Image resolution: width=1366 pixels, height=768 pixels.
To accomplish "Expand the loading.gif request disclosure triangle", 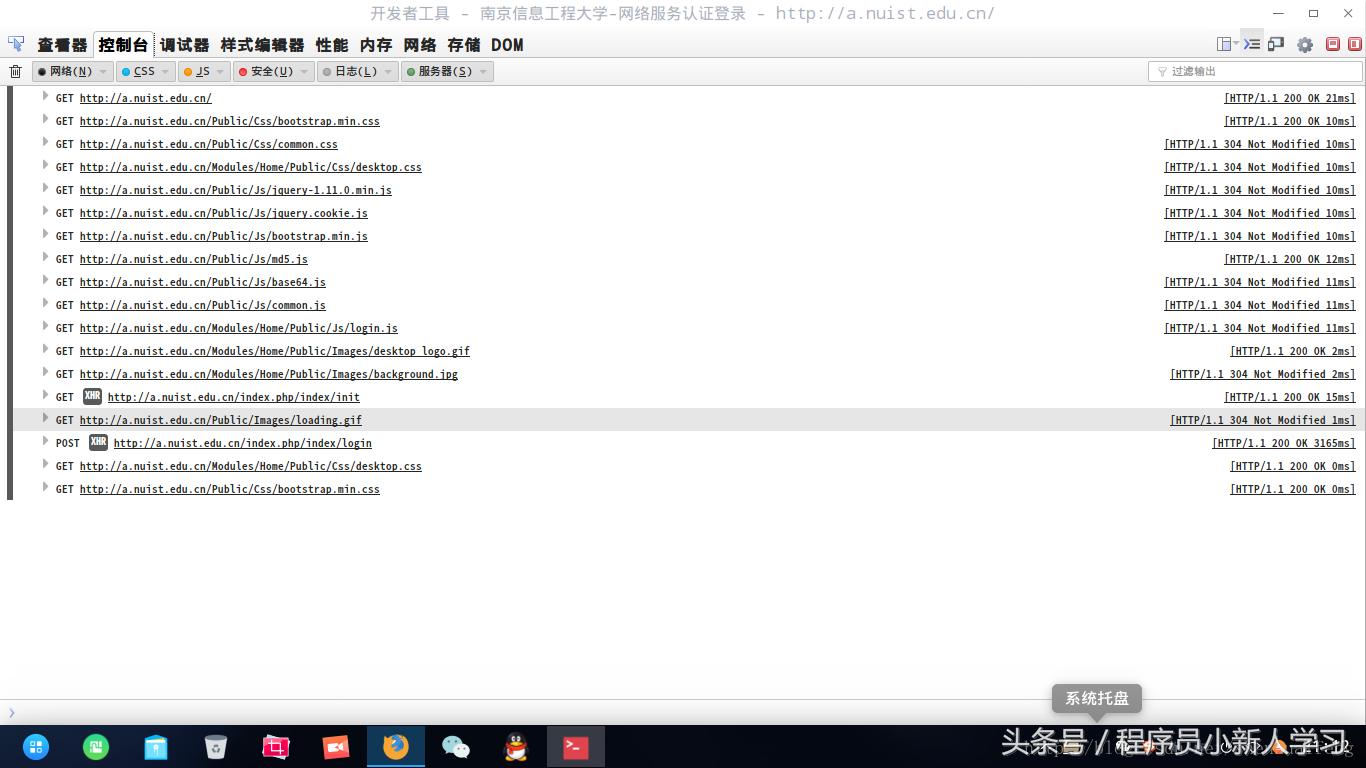I will (x=46, y=420).
